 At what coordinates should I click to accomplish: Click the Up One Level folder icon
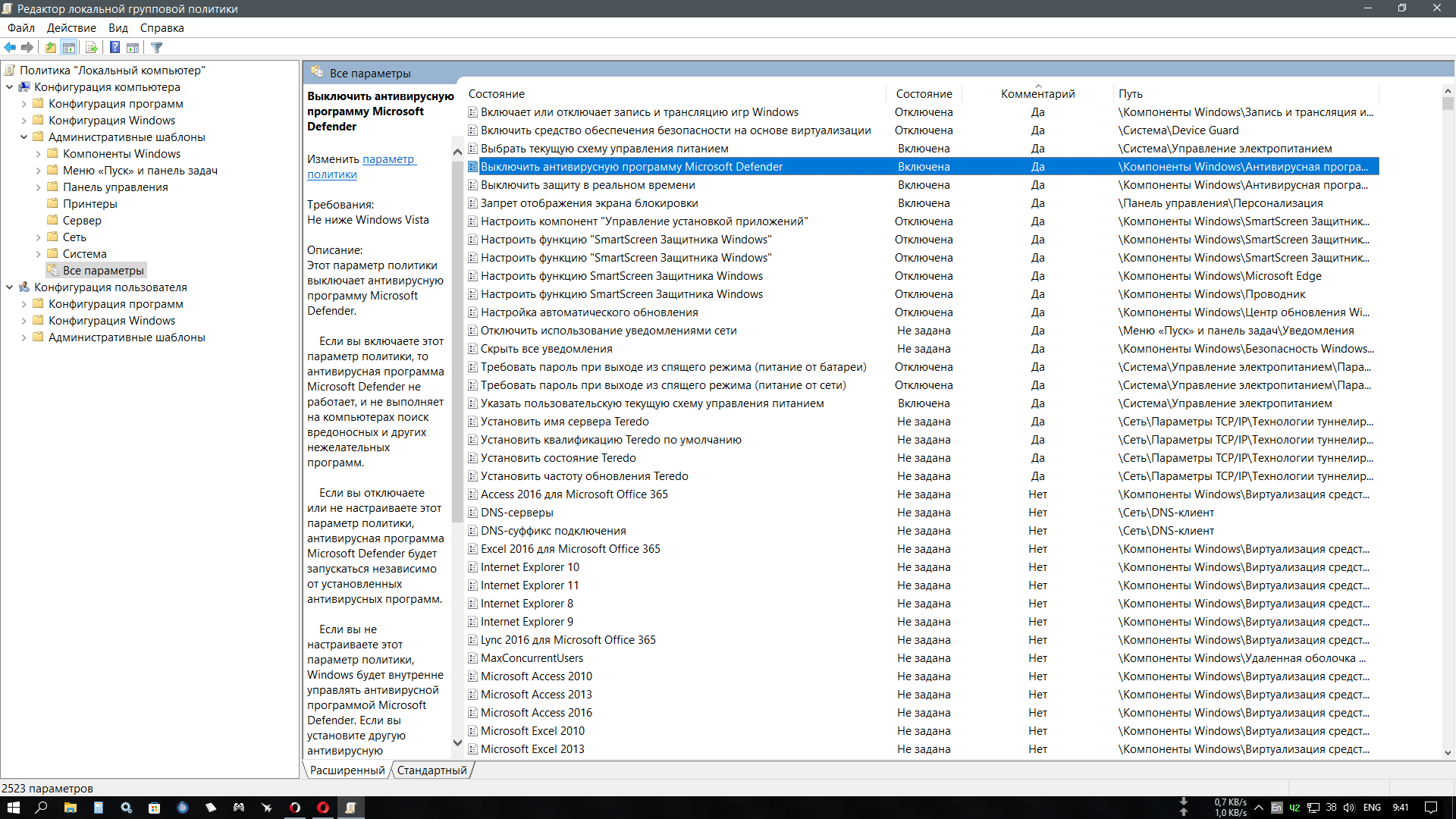tap(51, 48)
